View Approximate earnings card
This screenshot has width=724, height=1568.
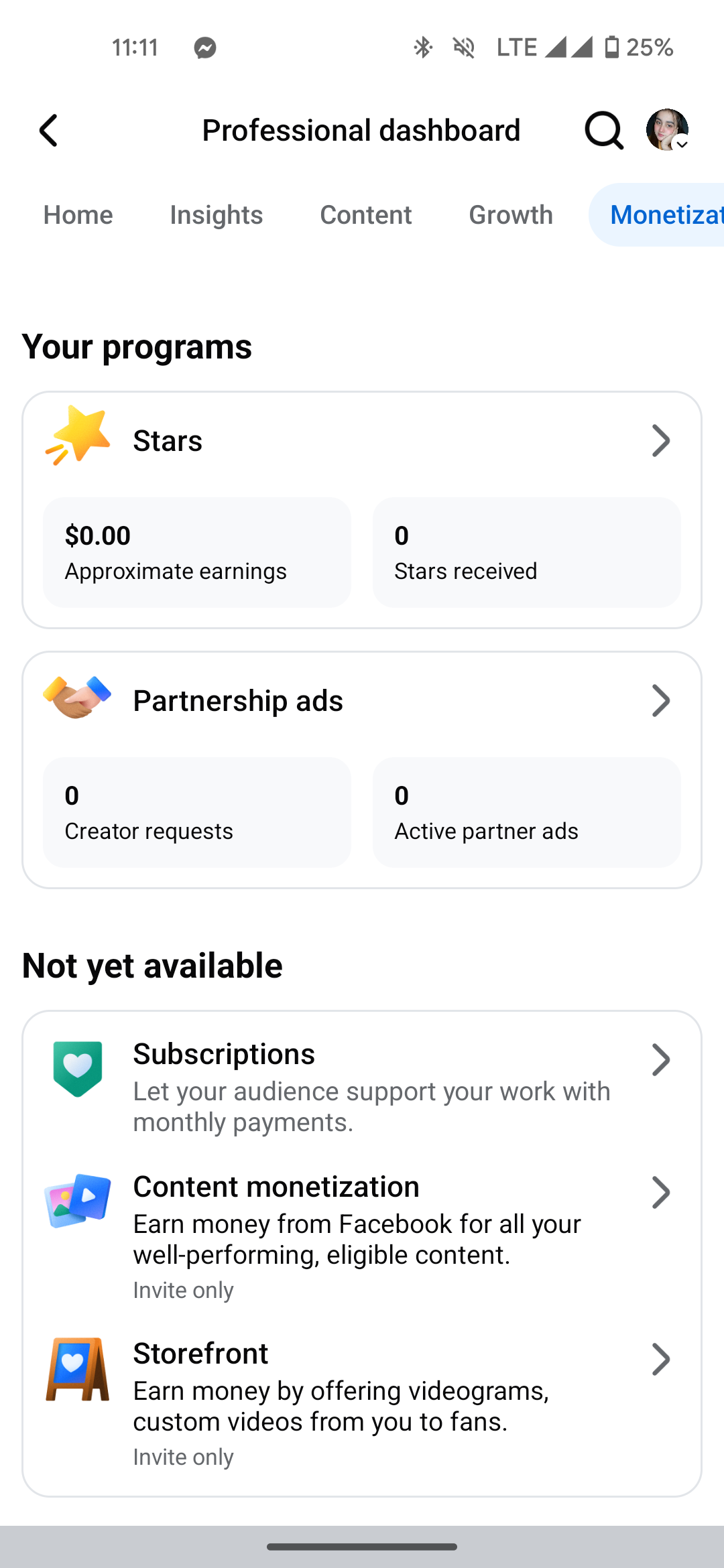(197, 552)
